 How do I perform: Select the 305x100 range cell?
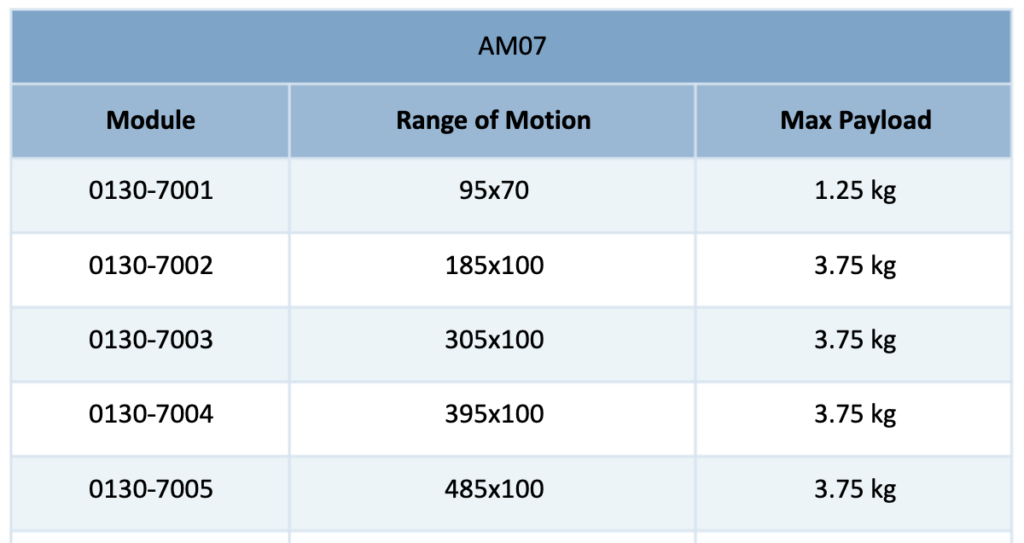click(493, 344)
